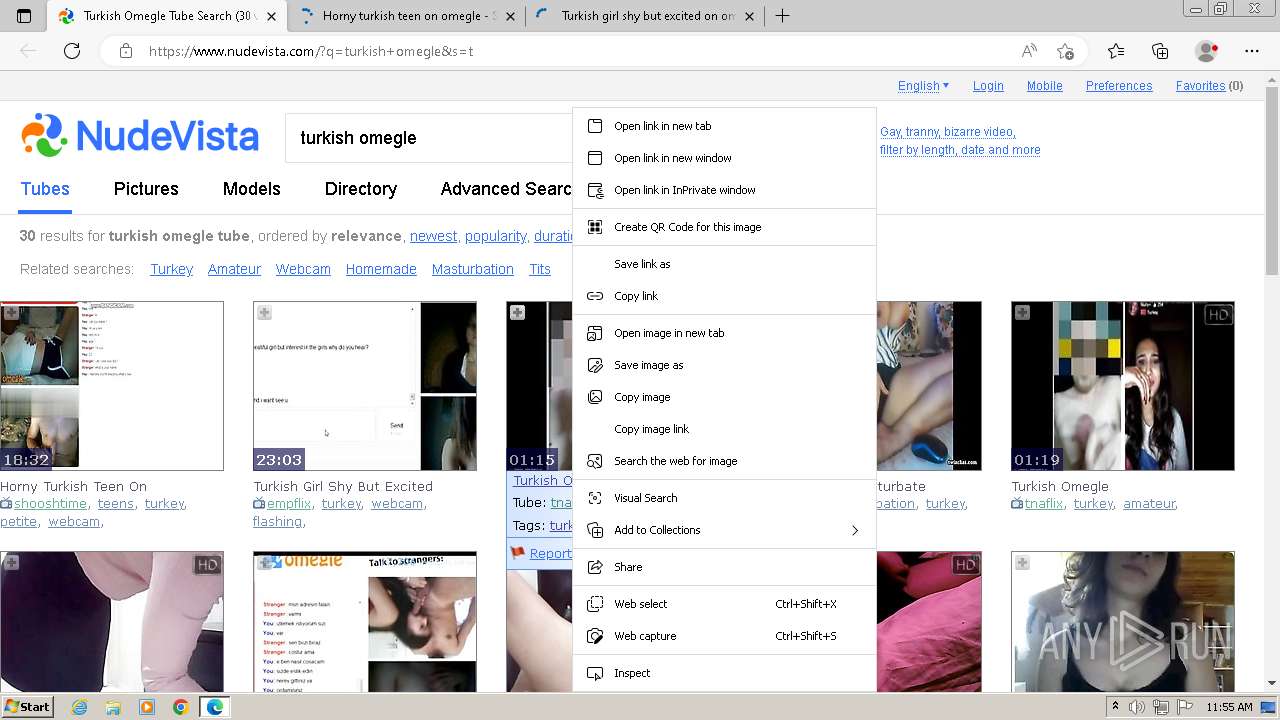Image resolution: width=1280 pixels, height=720 pixels.
Task: Select Save link as
Action: (x=724, y=264)
